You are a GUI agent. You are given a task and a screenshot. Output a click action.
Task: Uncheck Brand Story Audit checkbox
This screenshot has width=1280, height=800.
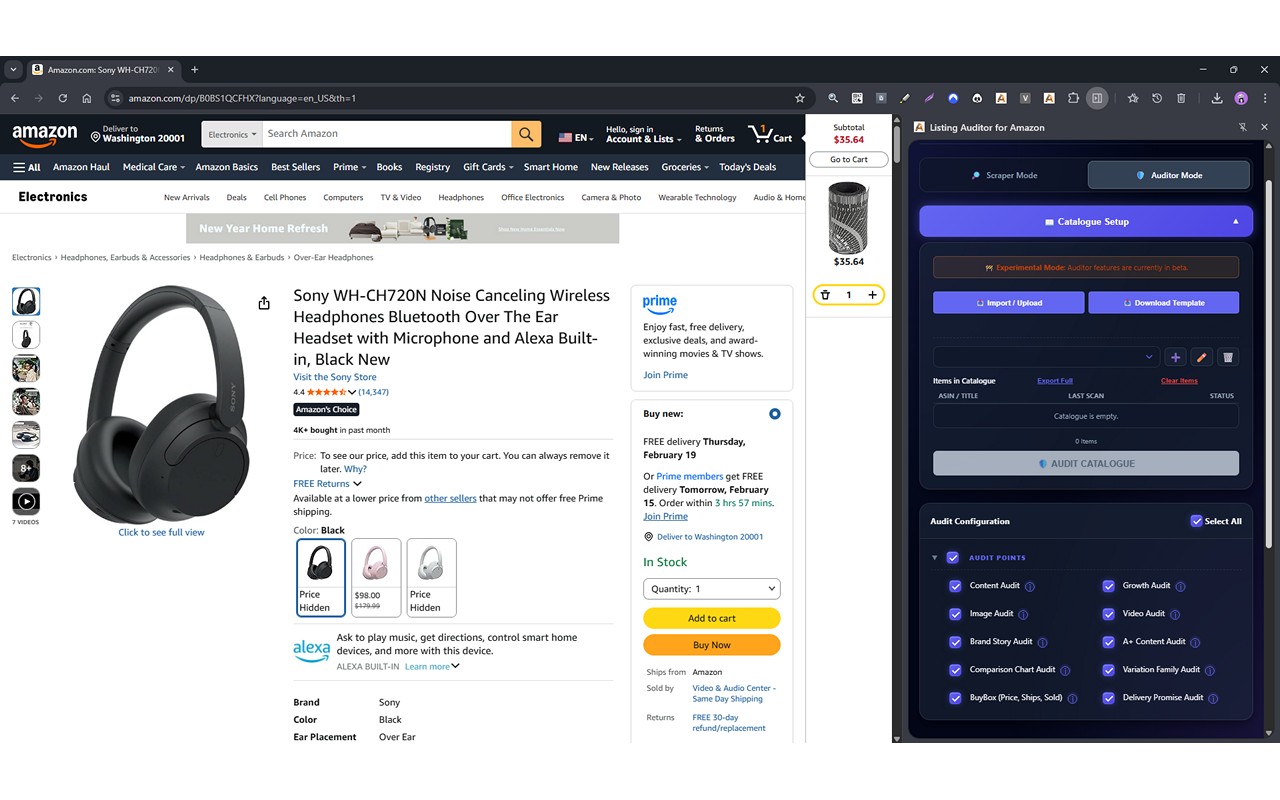955,642
